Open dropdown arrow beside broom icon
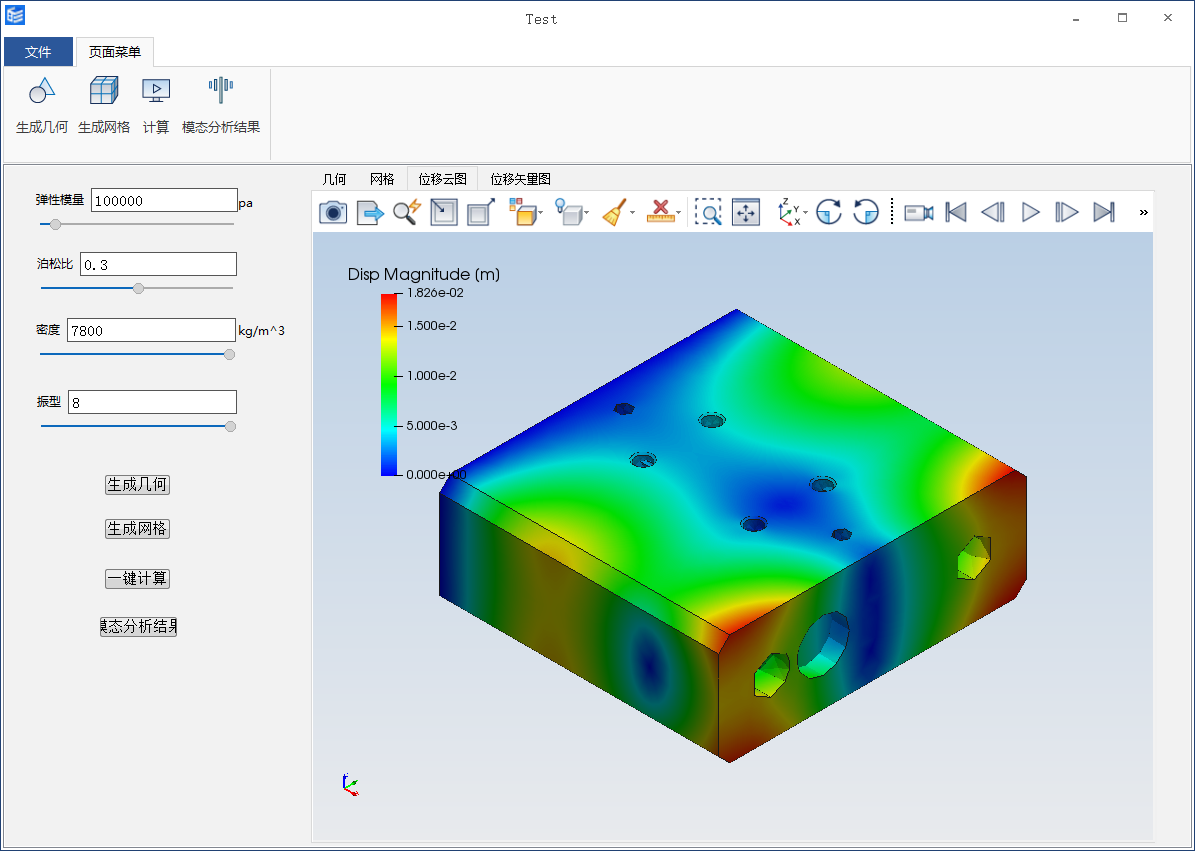The width and height of the screenshot is (1195, 851). coord(633,213)
